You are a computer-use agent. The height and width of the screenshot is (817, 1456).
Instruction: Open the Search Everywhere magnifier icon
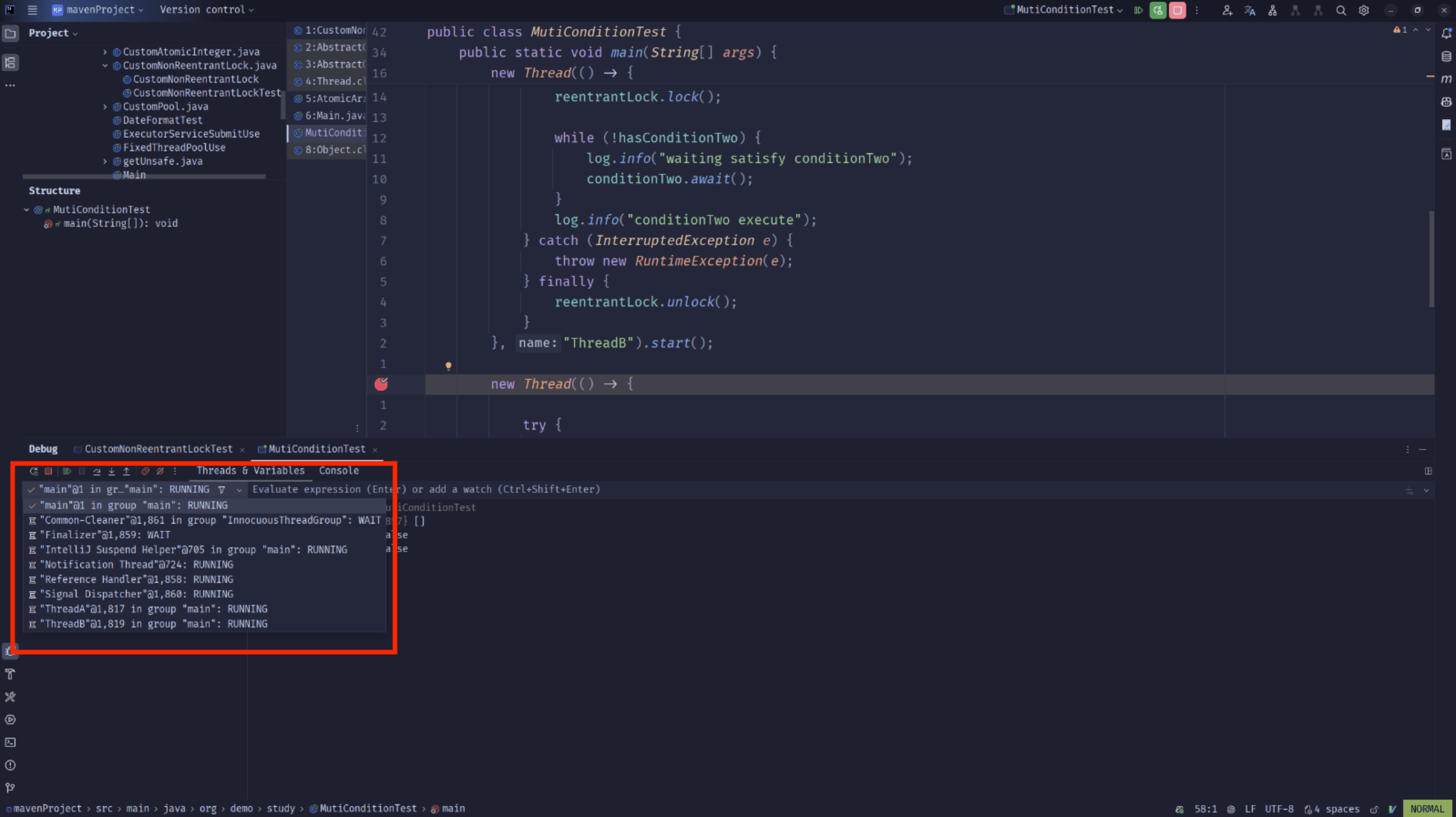click(1341, 10)
